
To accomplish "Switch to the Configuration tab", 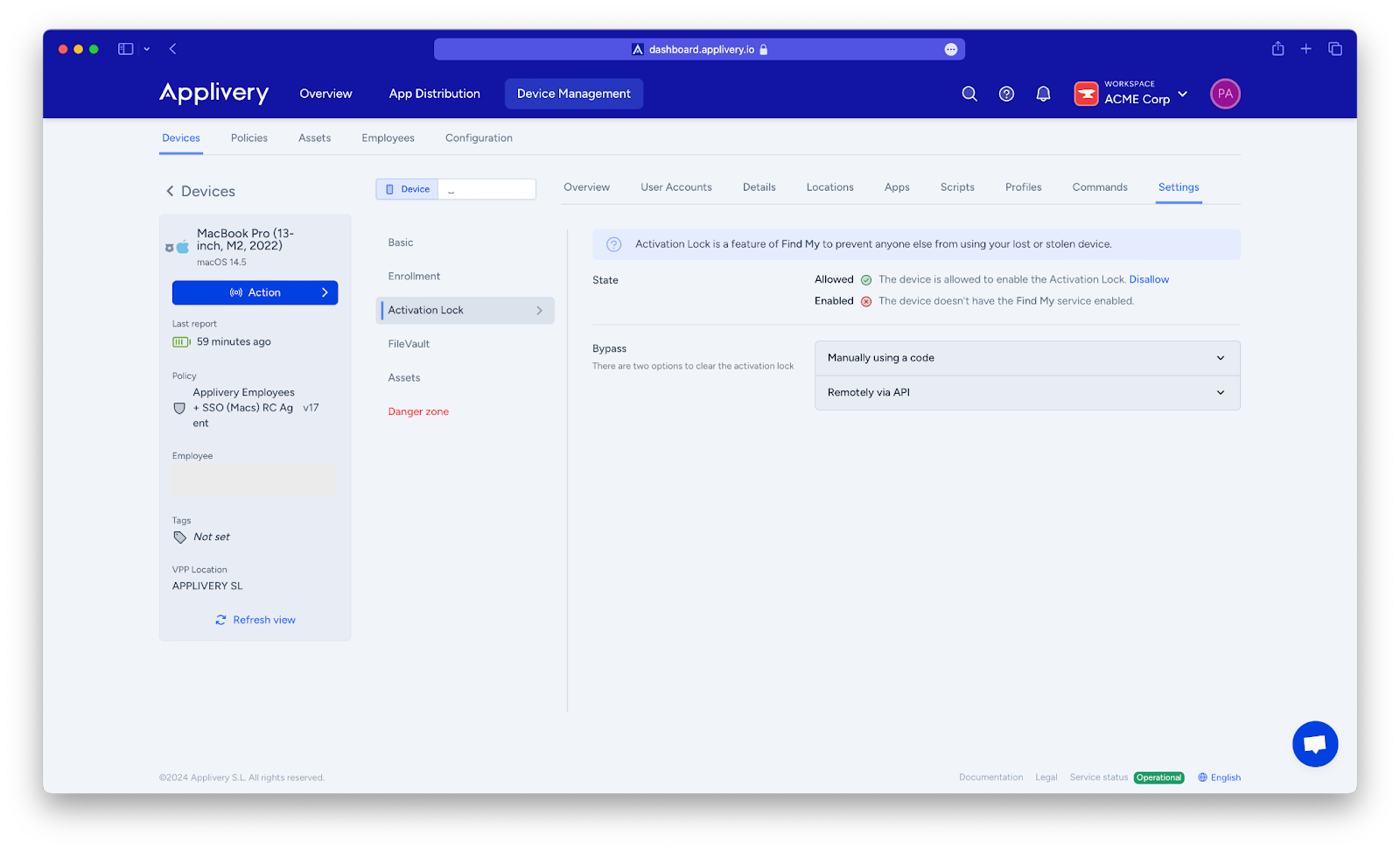I will click(x=479, y=138).
